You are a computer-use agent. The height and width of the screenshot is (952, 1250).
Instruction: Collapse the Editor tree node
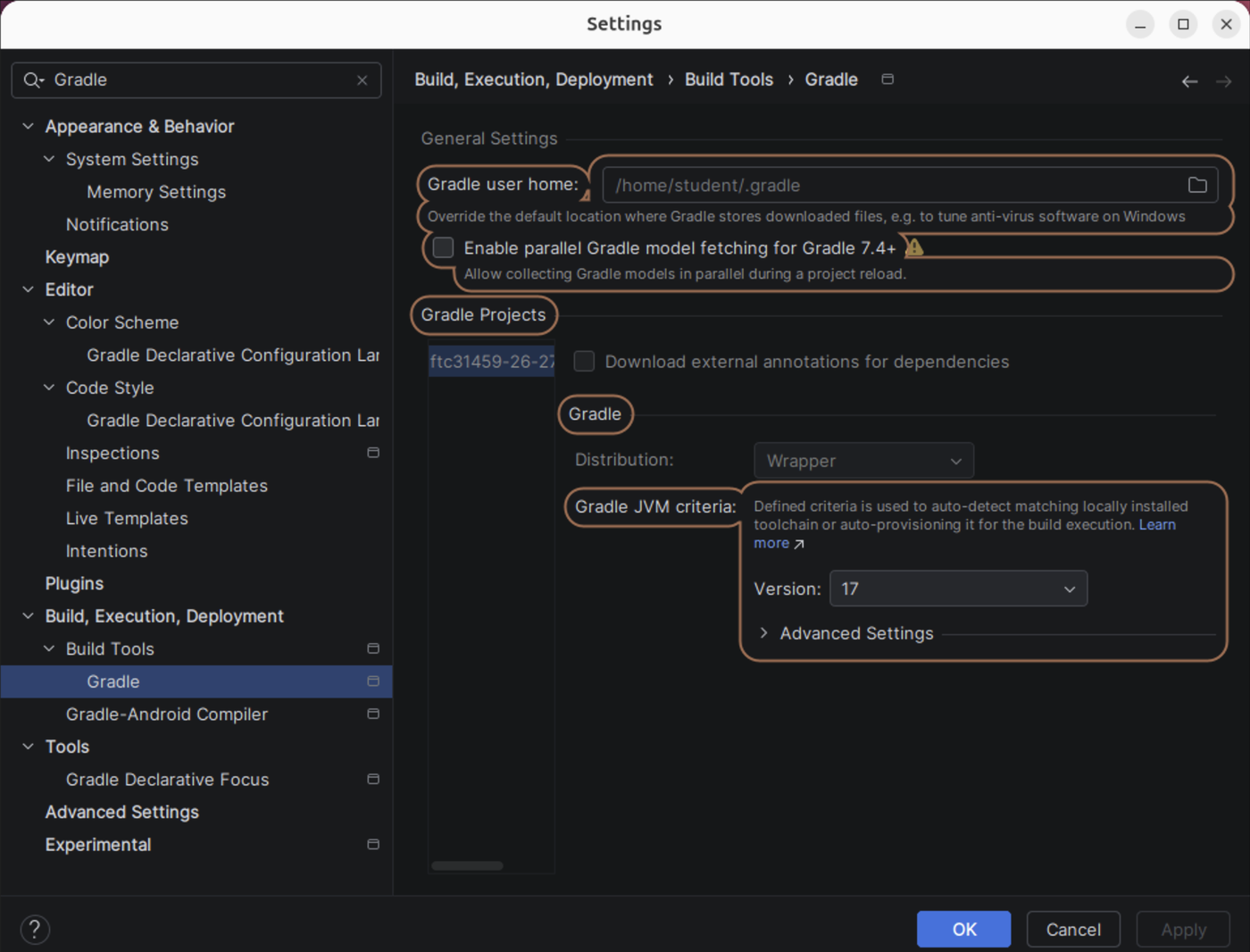(x=28, y=289)
